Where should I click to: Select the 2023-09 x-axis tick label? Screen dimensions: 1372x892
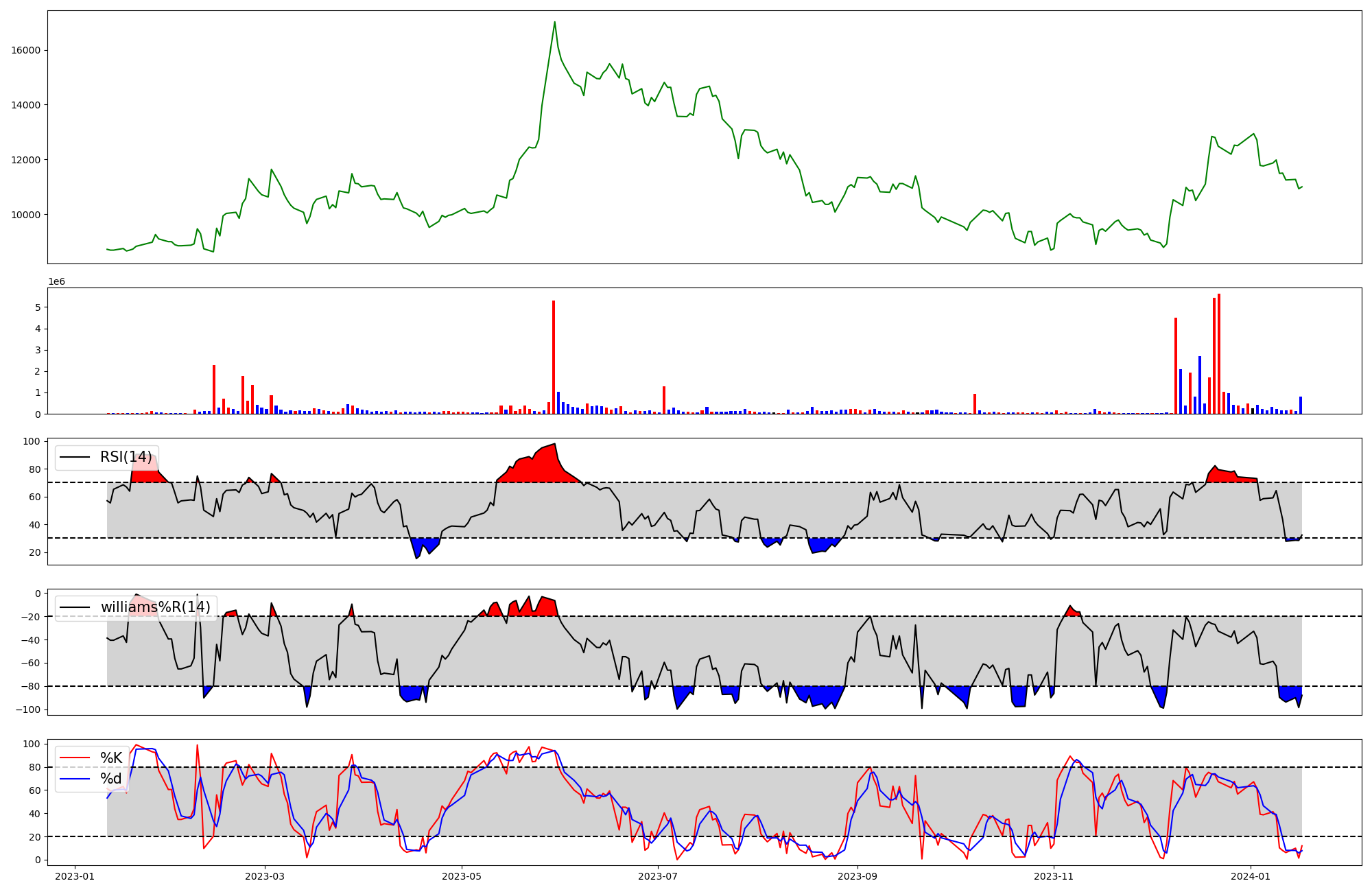(x=858, y=876)
